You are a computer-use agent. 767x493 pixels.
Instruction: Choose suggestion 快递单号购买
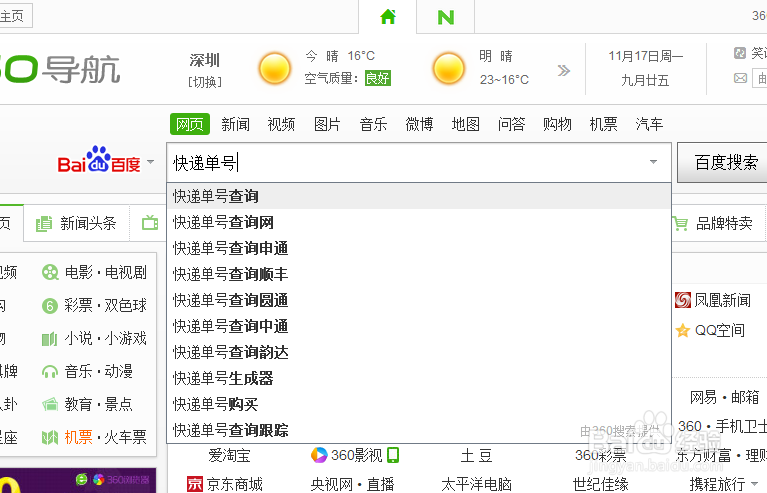tap(419, 404)
